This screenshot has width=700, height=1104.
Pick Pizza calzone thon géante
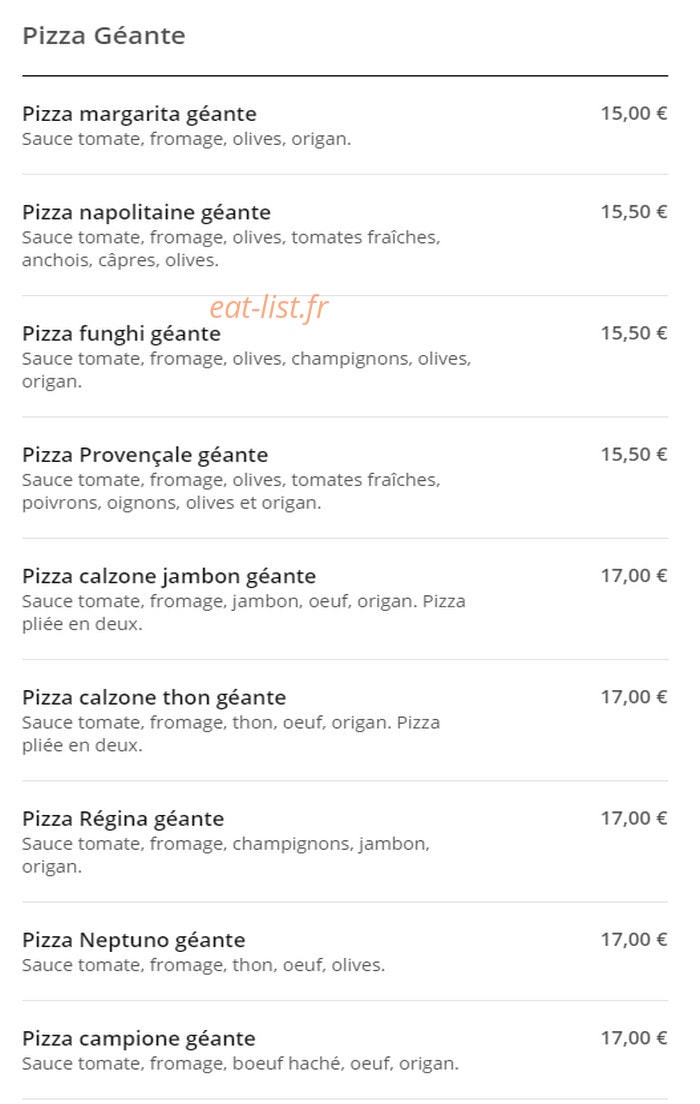pyautogui.click(x=345, y=720)
